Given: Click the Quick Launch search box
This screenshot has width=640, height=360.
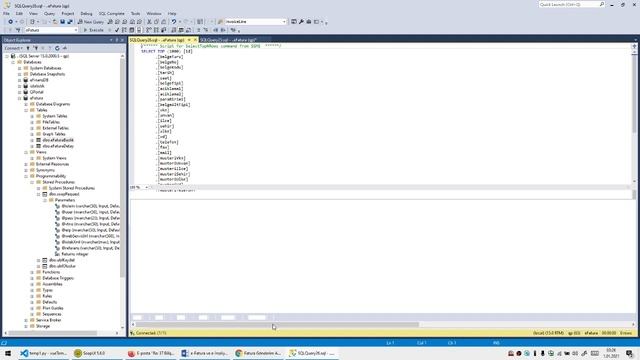Looking at the screenshot, I should coord(571,4).
